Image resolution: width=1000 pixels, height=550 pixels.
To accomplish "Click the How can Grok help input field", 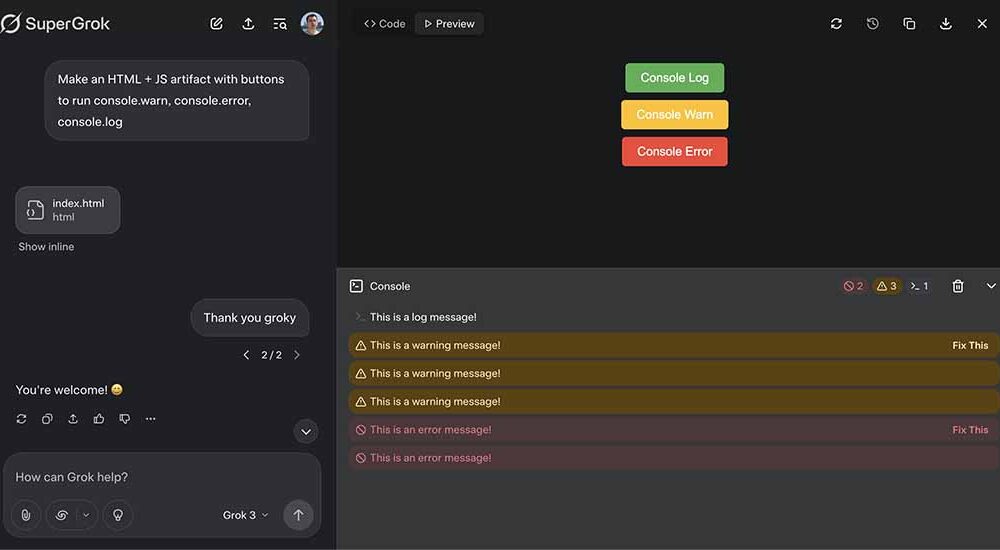I will click(163, 477).
